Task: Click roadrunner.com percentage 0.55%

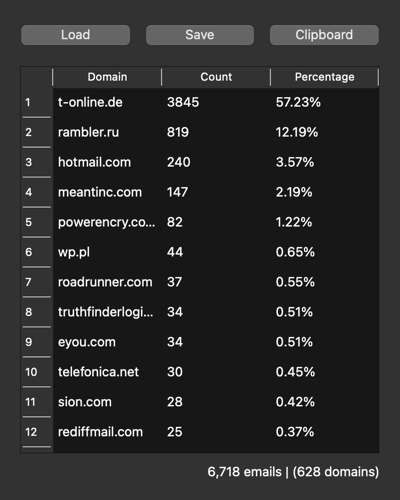Action: click(x=325, y=282)
